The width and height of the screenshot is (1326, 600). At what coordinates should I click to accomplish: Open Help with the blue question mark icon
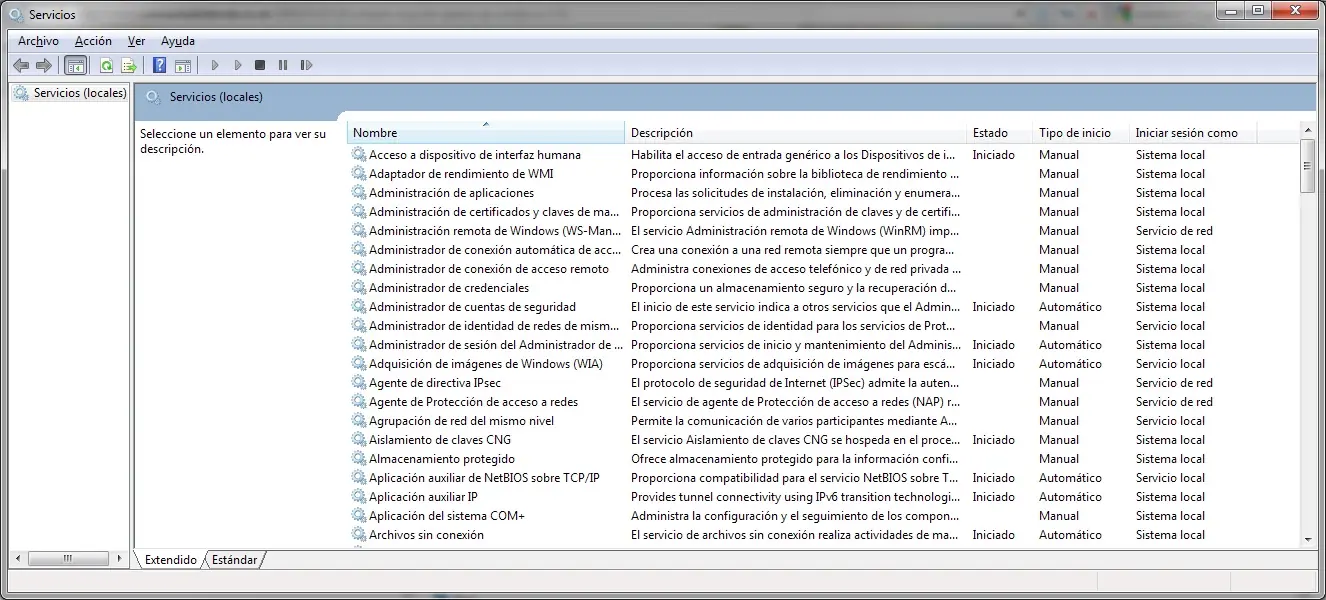click(x=159, y=66)
